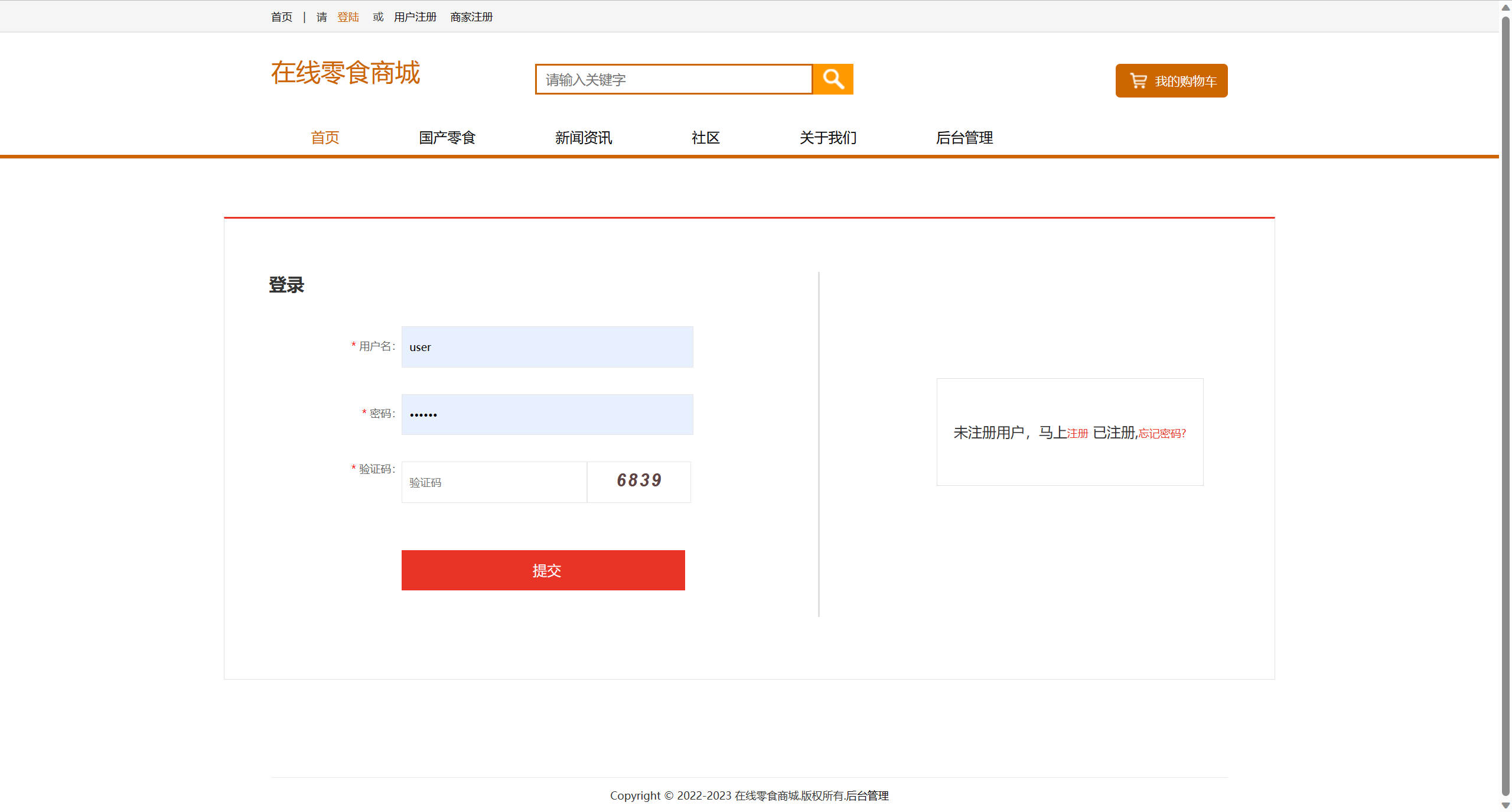Click the 6839 captcha image to refresh

(x=638, y=482)
